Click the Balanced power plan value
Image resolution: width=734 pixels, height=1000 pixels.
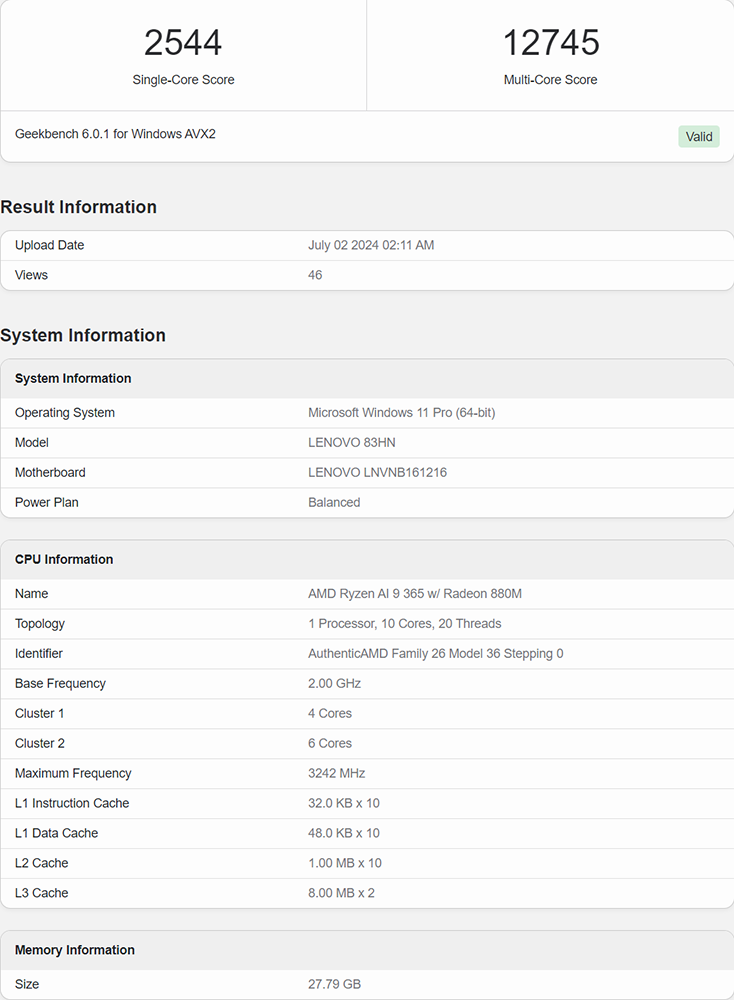point(334,503)
